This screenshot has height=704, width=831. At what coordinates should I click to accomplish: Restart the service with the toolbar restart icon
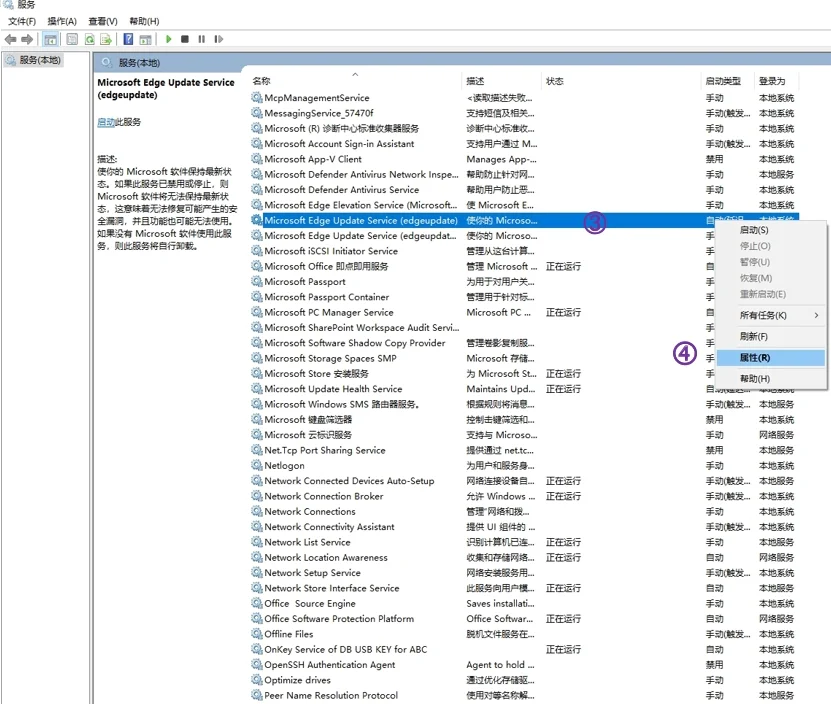click(x=218, y=39)
